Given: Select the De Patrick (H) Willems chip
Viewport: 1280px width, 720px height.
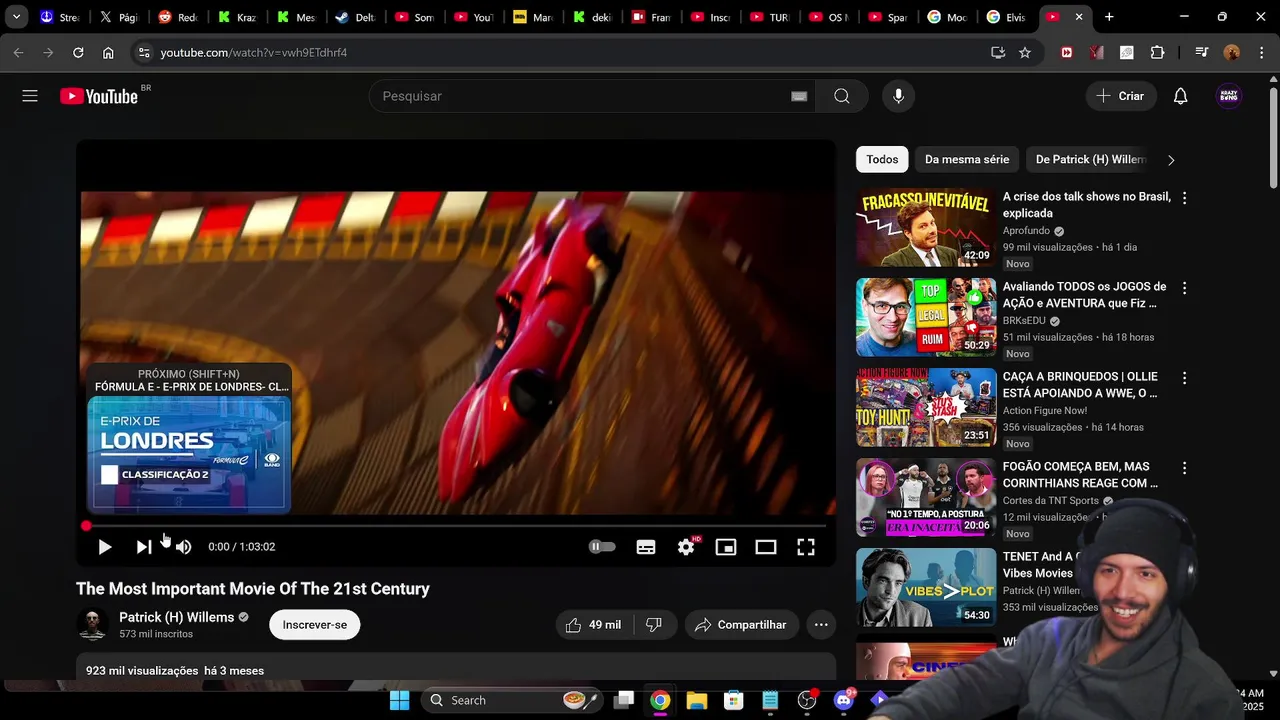Looking at the screenshot, I should coord(1090,159).
